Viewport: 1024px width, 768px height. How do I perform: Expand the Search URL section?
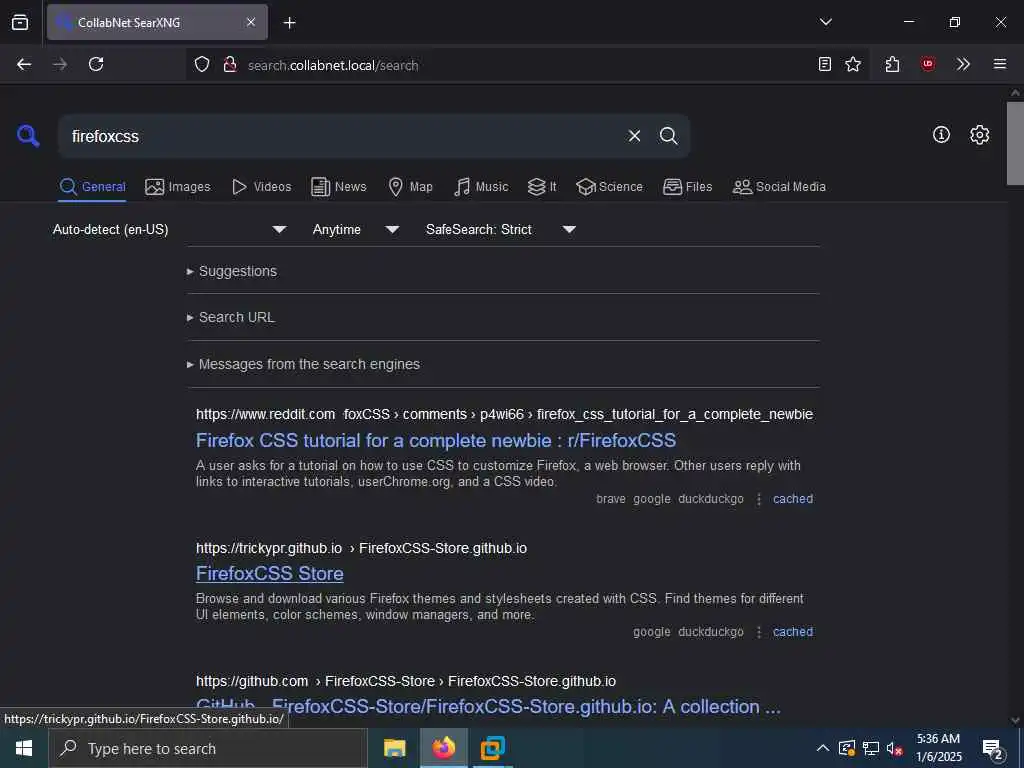pos(231,317)
